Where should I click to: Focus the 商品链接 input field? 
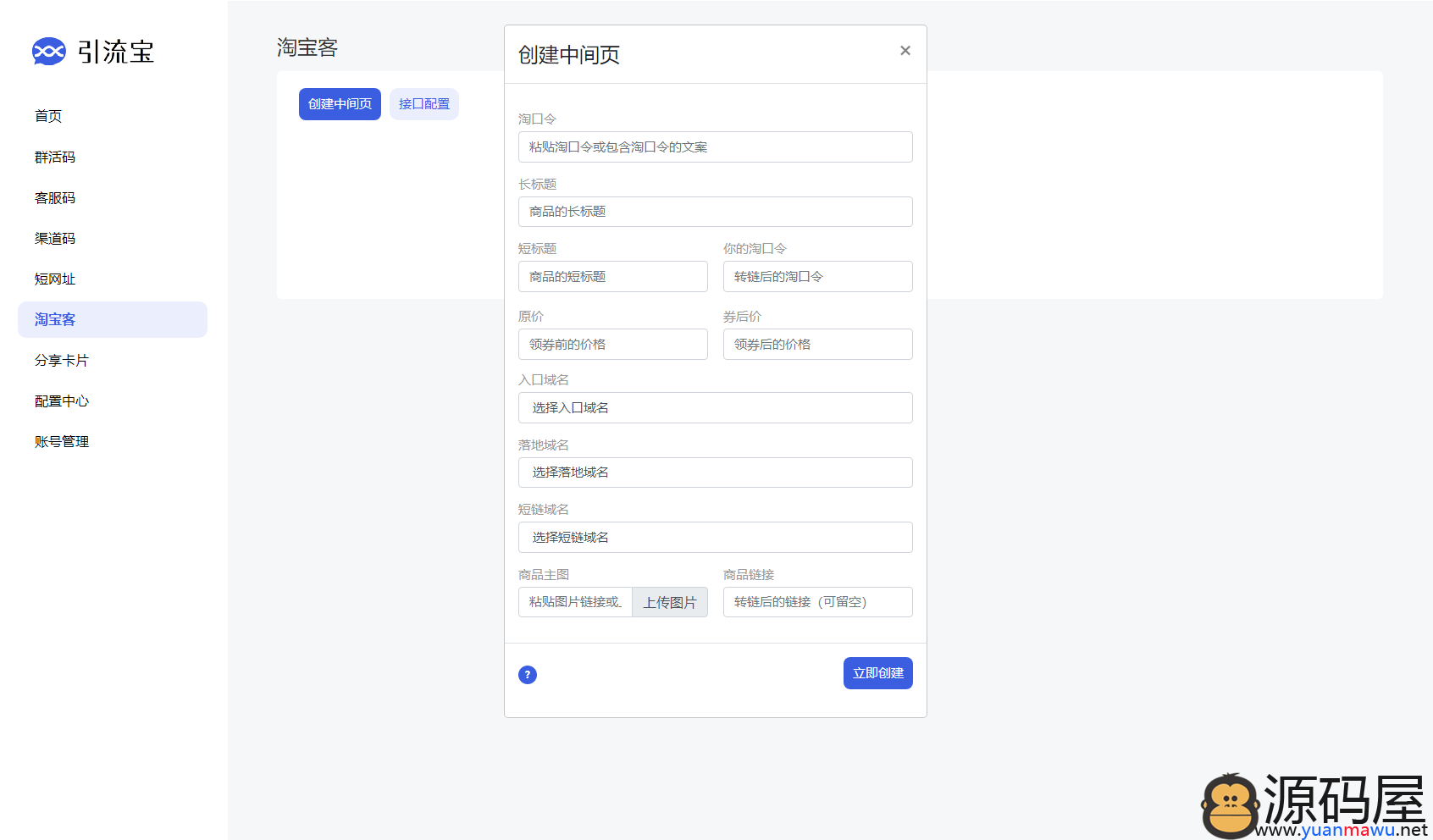pyautogui.click(x=818, y=602)
